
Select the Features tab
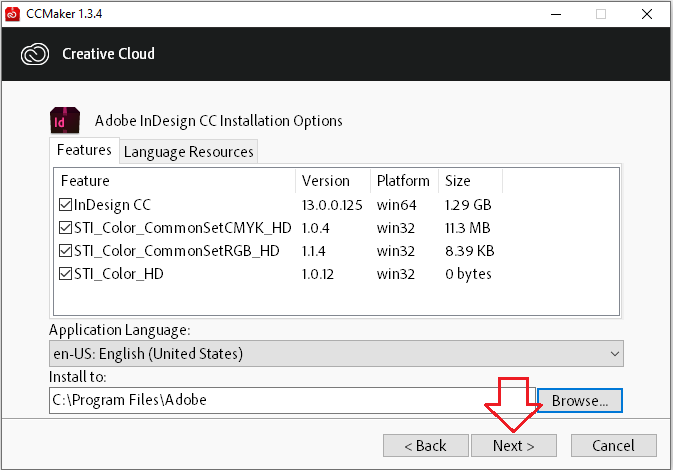84,150
